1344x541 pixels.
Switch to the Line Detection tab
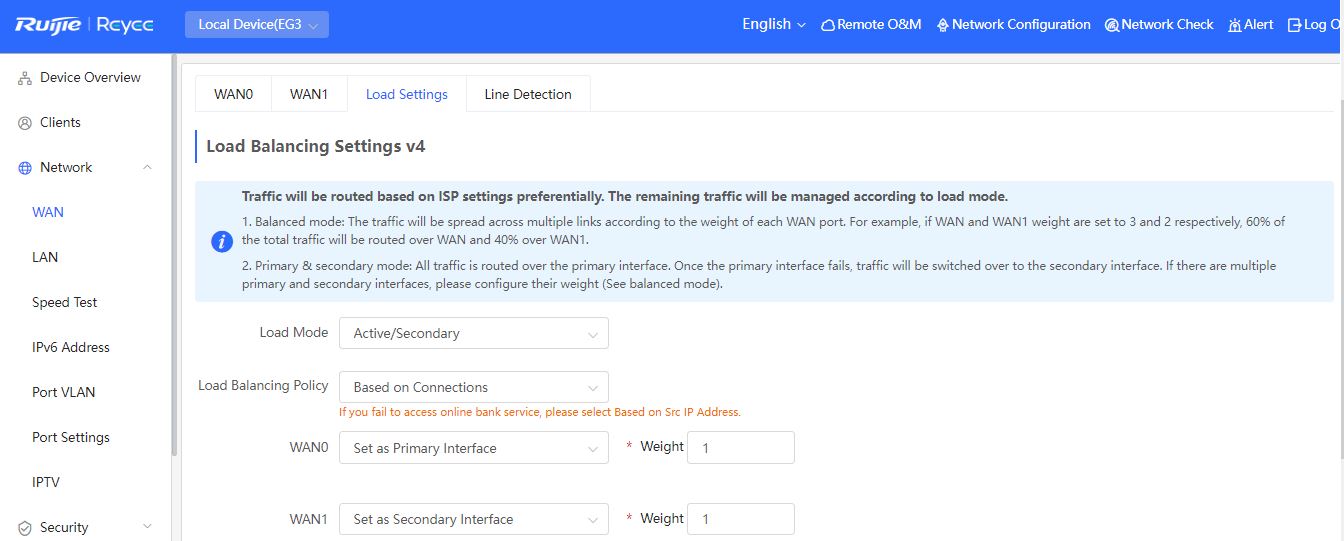click(x=528, y=94)
